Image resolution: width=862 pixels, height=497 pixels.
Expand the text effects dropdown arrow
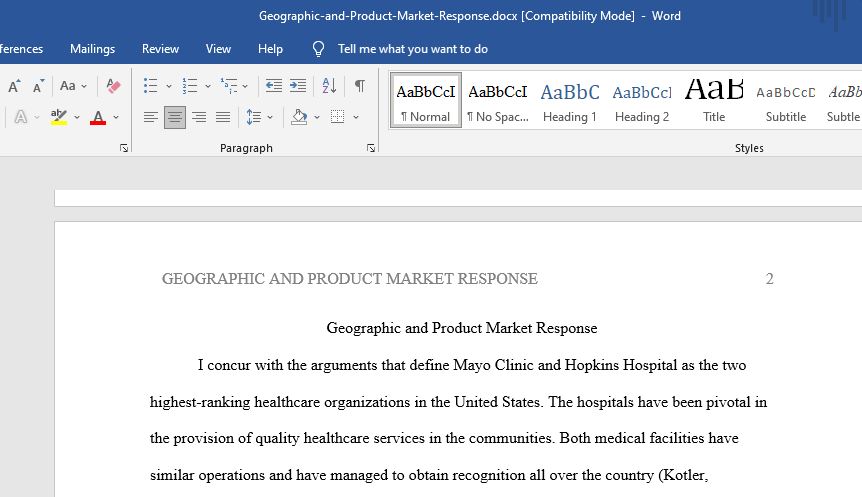click(36, 117)
